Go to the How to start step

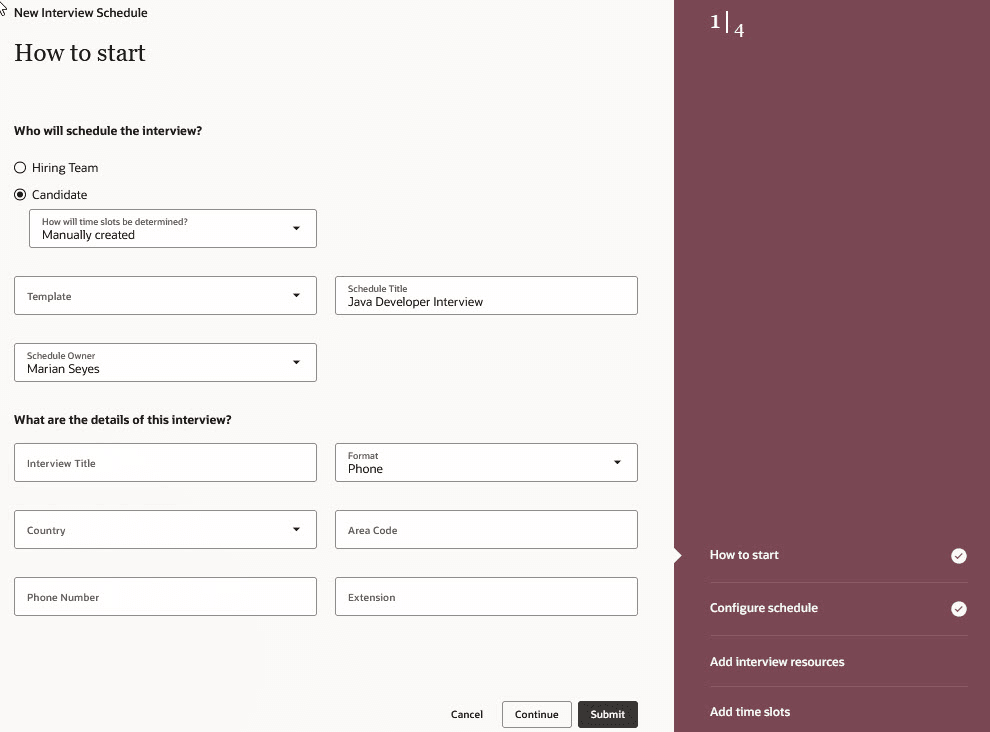point(744,555)
